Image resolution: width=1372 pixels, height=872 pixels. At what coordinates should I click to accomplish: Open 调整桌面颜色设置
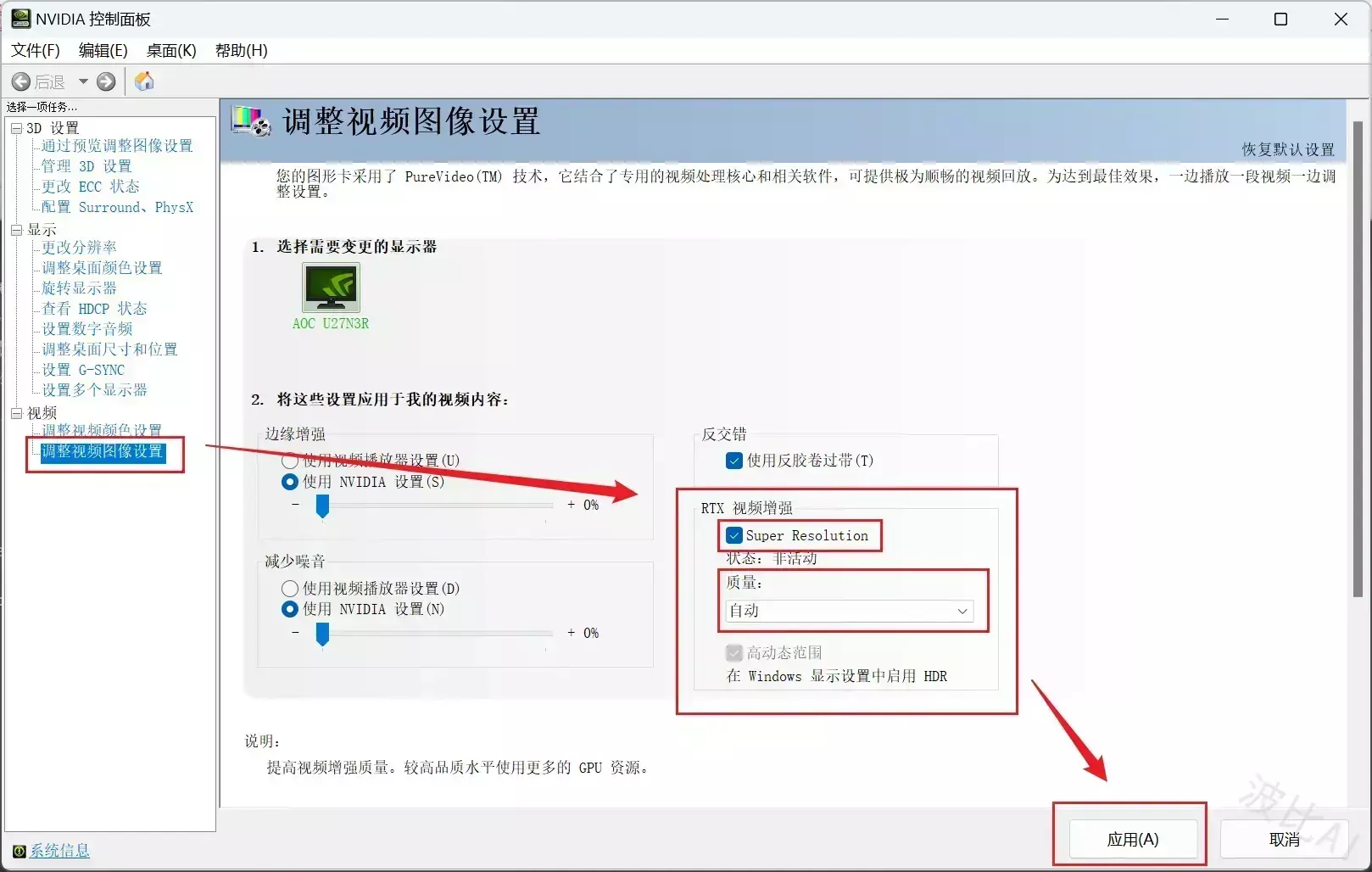click(x=102, y=268)
